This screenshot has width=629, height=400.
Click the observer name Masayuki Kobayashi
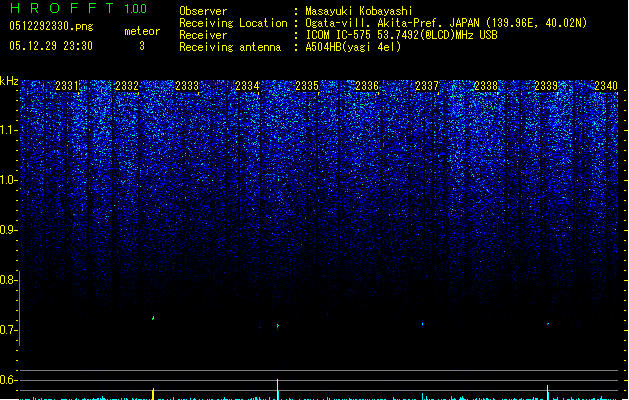point(359,11)
